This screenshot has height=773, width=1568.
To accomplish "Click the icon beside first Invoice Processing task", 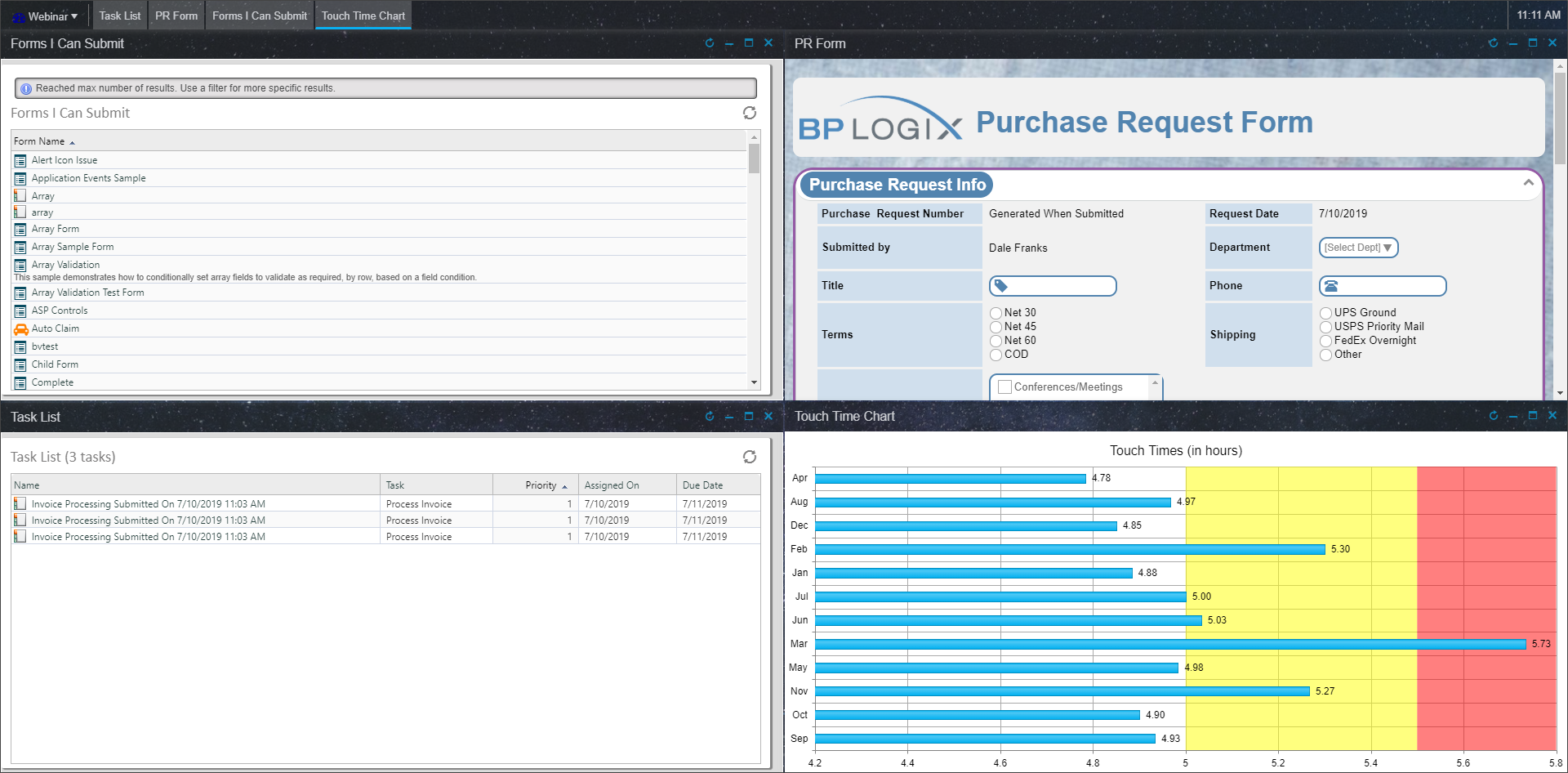I will 20,504.
